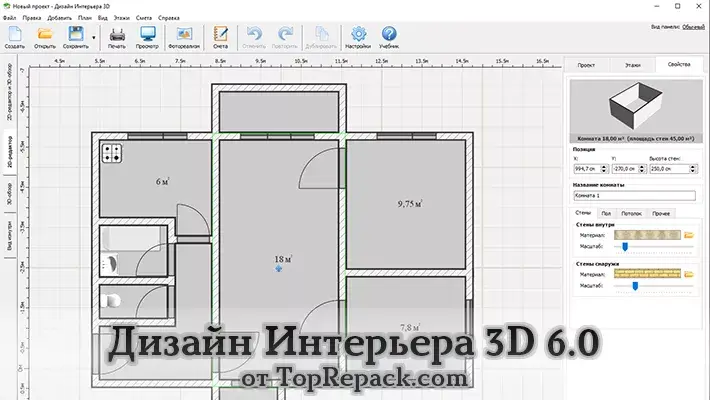Select the Вид изнутри side tab
Viewport: 710px width, 400px height.
(10, 236)
